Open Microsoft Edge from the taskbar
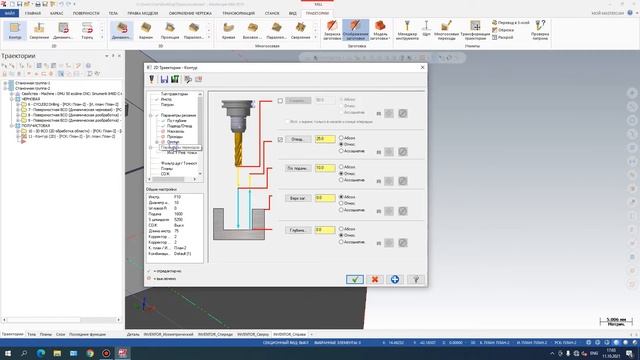Image resolution: width=640 pixels, height=360 pixels. tap(41, 353)
